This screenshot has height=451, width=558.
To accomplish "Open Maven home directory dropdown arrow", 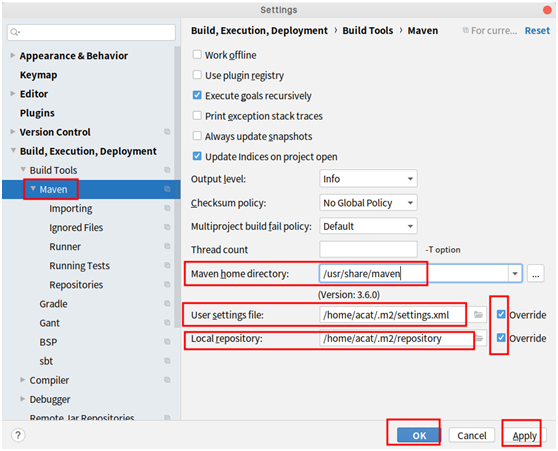I will tap(515, 274).
